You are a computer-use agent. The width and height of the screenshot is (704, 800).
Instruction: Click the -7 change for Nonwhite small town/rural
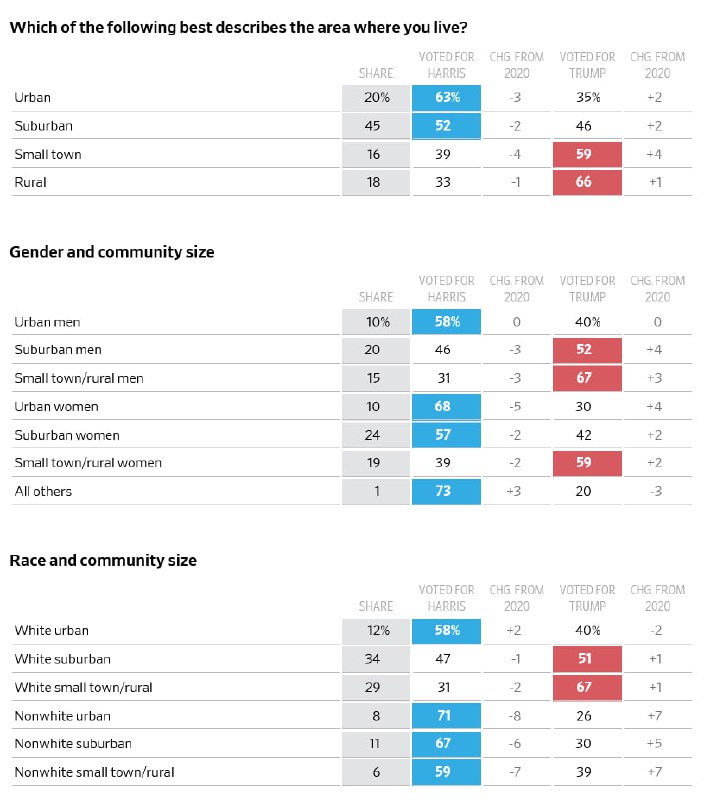[515, 772]
